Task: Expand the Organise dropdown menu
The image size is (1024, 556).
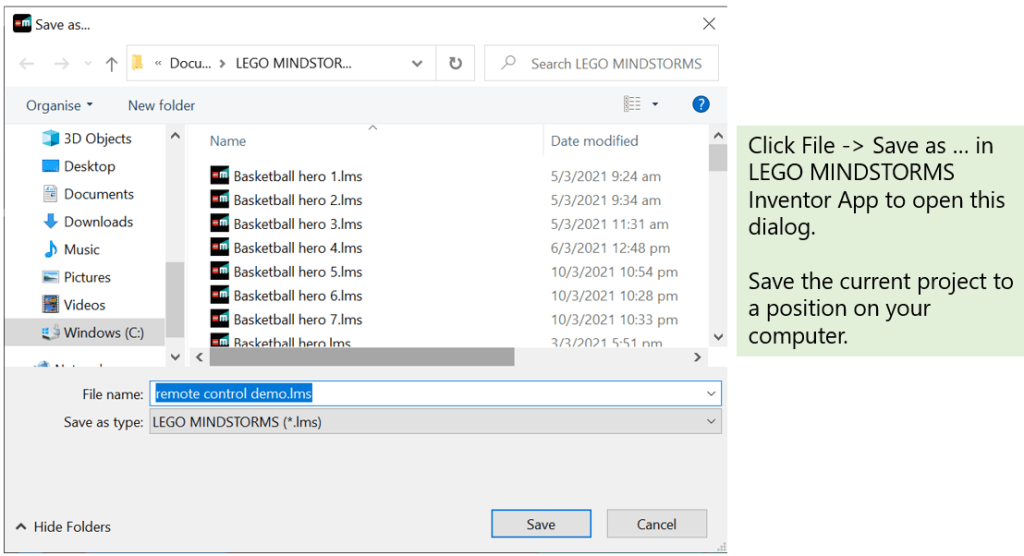Action: point(59,105)
